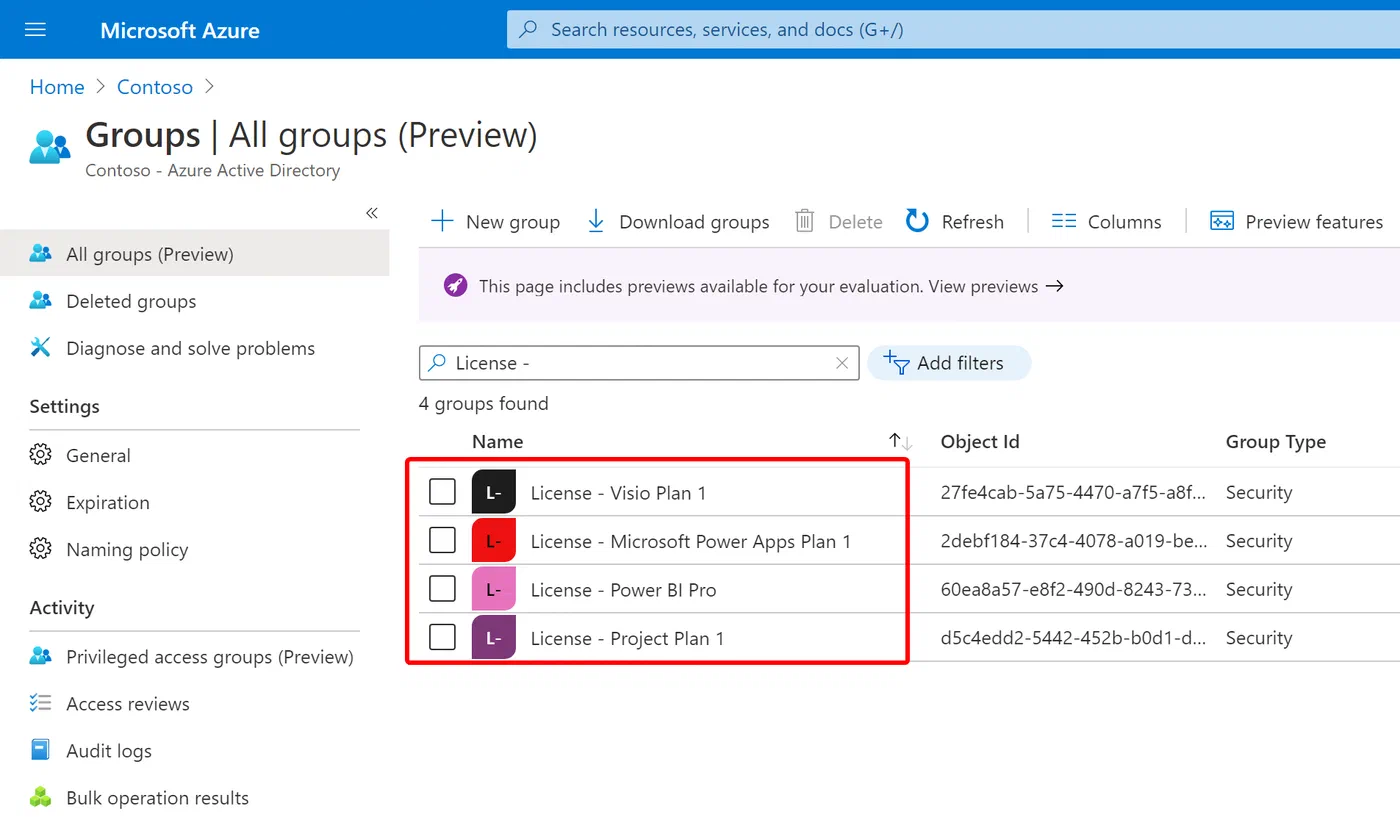Screen dimensions: 1400x839
Task: Open Columns chooser
Action: pyautogui.click(x=1107, y=222)
